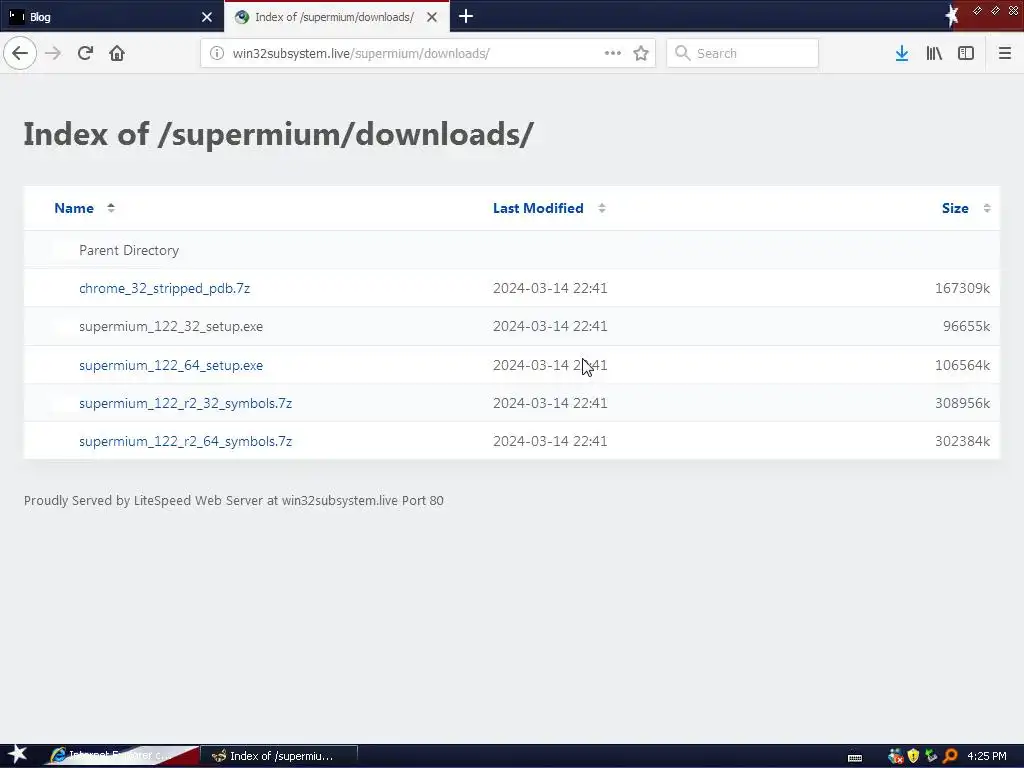Click the LiteSpeed Web Server footer text
1024x768 pixels.
point(234,500)
